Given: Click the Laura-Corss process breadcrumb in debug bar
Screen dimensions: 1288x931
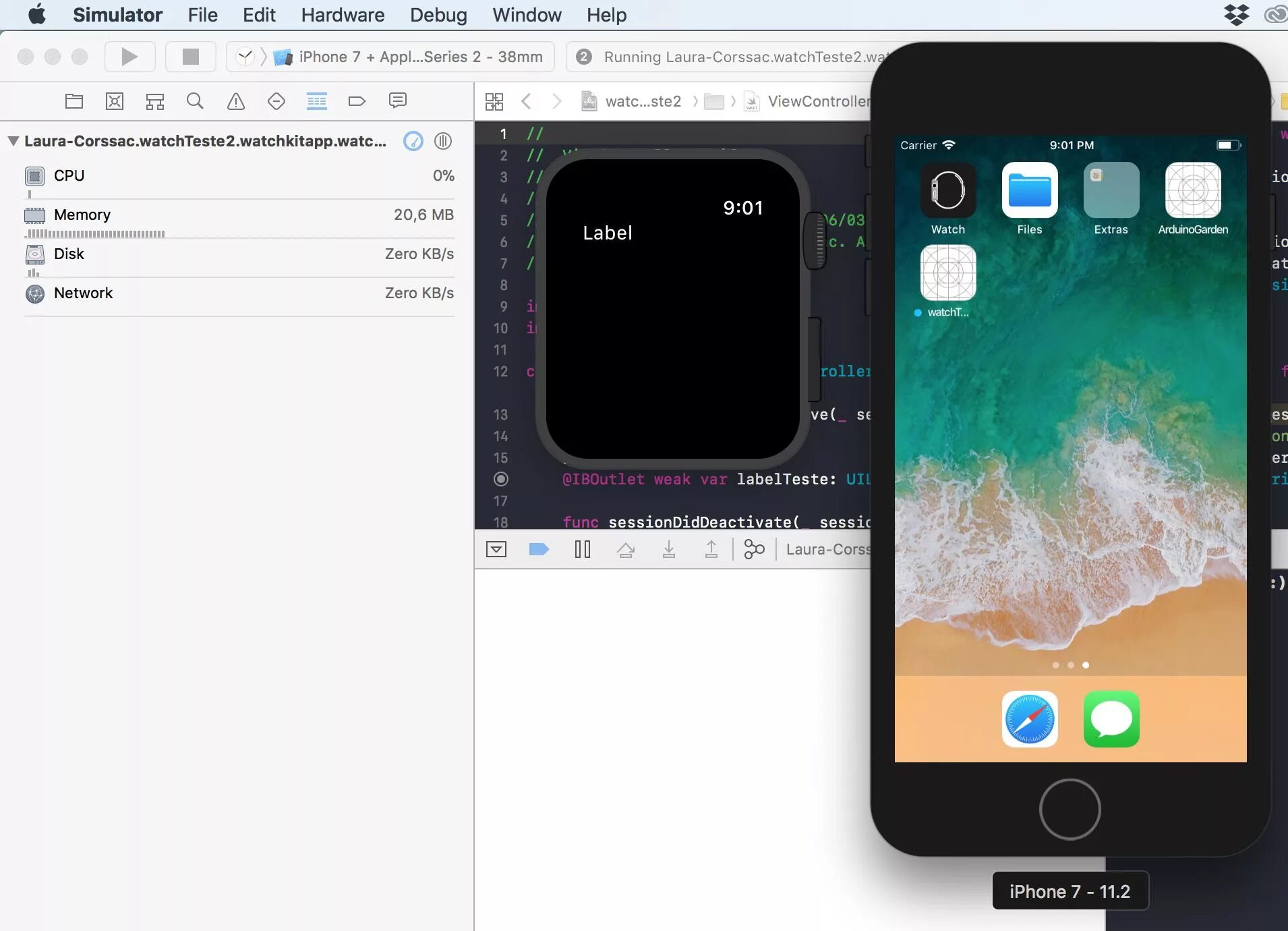Looking at the screenshot, I should [x=828, y=549].
